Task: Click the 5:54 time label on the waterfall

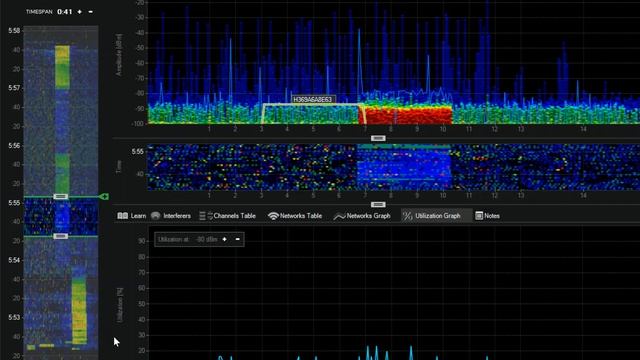Action: tap(14, 260)
